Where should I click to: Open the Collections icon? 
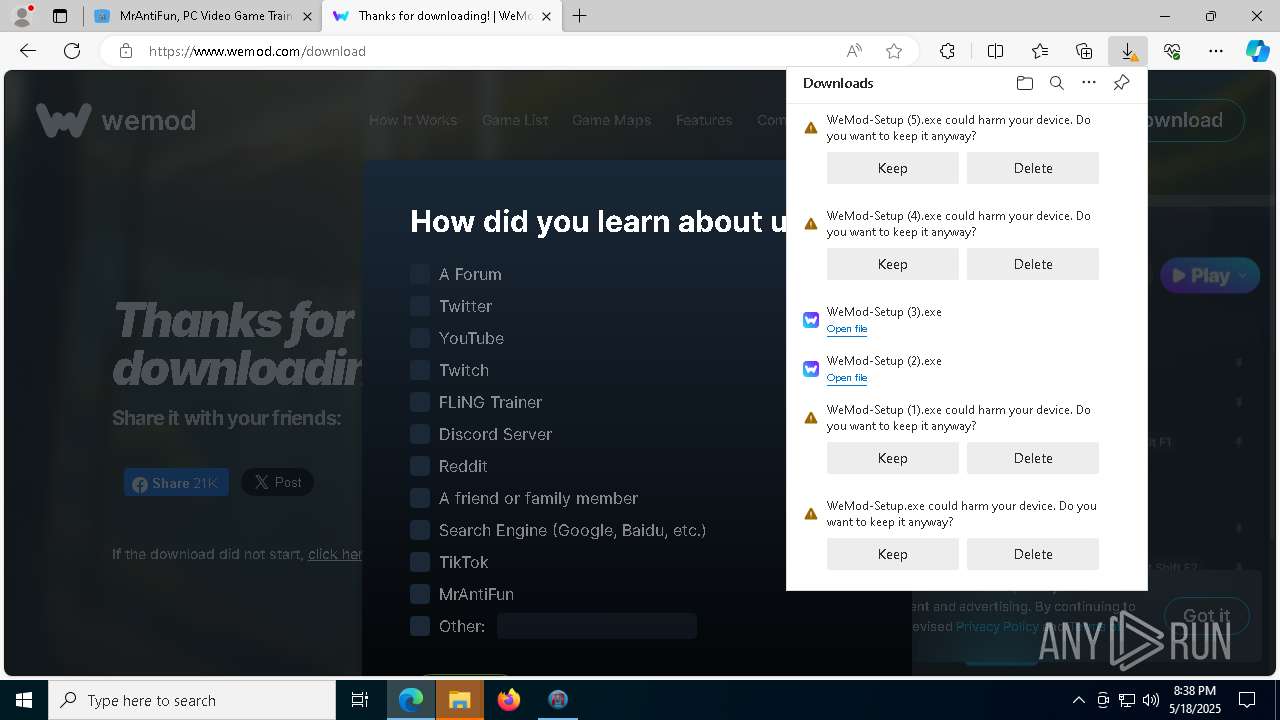1084,51
